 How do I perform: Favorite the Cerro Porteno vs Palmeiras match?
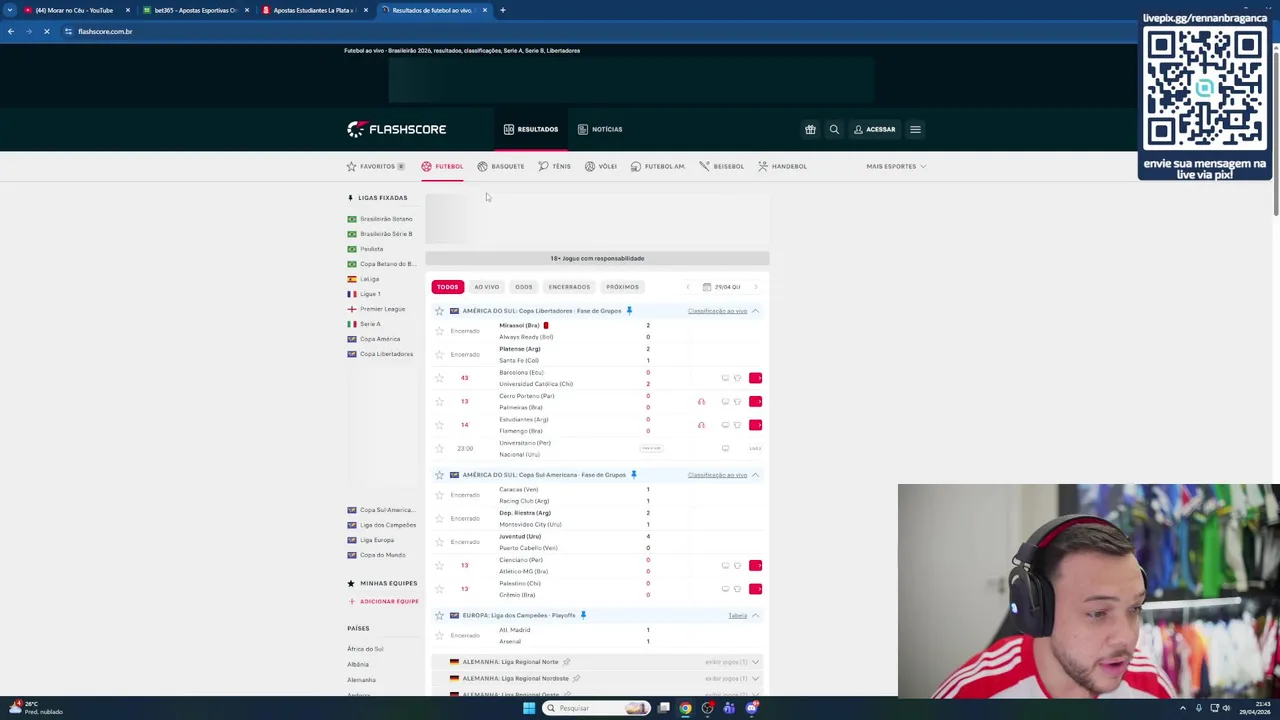pyautogui.click(x=439, y=401)
